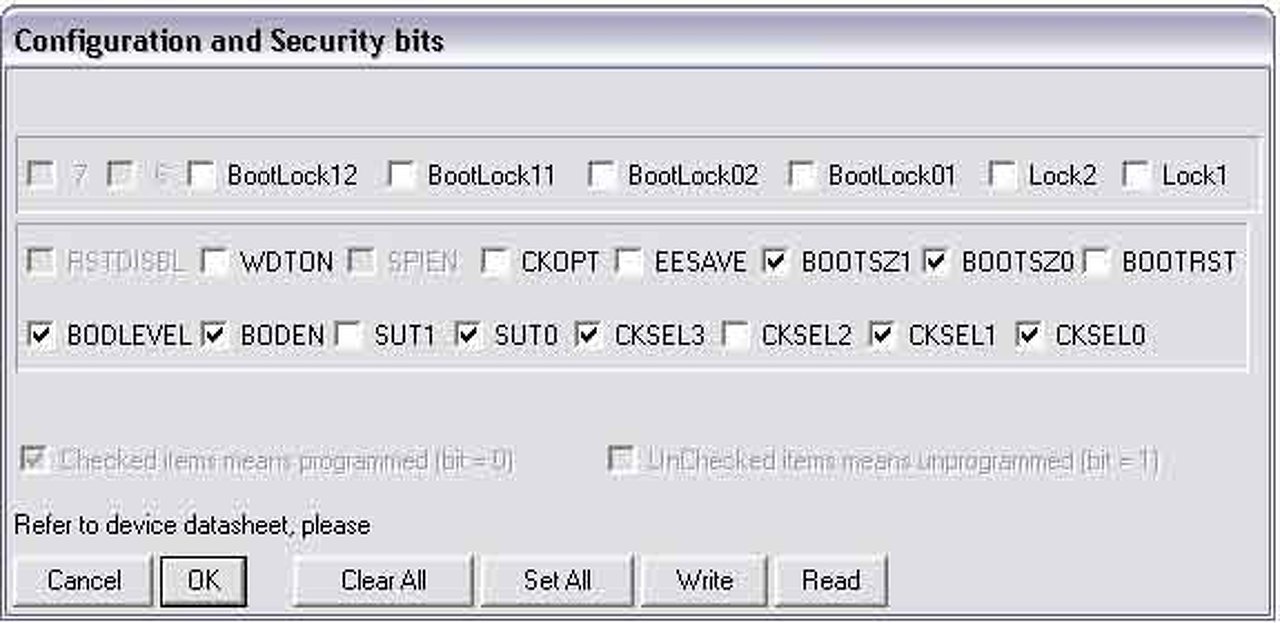Toggle the CKSEL2 clock select bit
The height and width of the screenshot is (623, 1280).
click(x=735, y=336)
